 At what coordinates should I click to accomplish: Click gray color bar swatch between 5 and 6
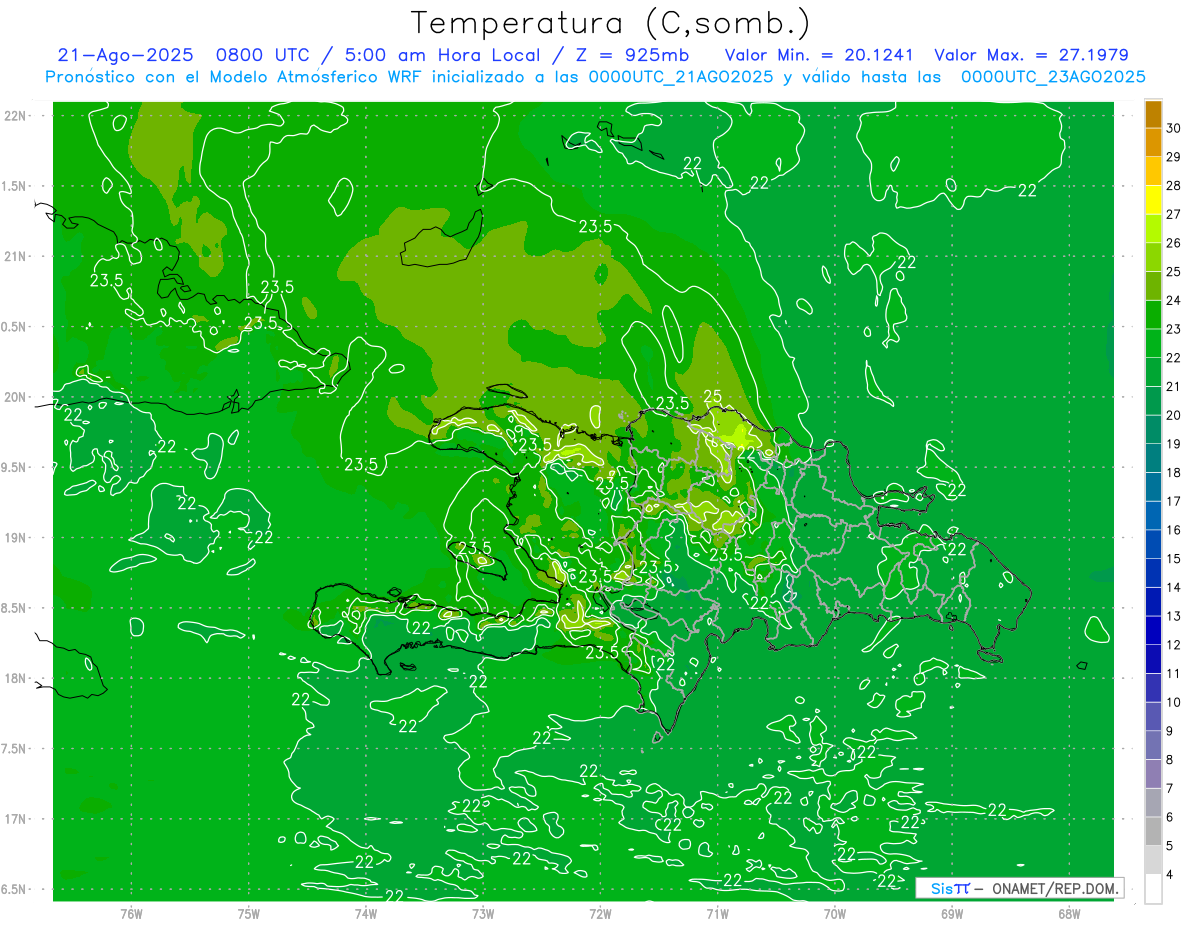coord(1153,830)
